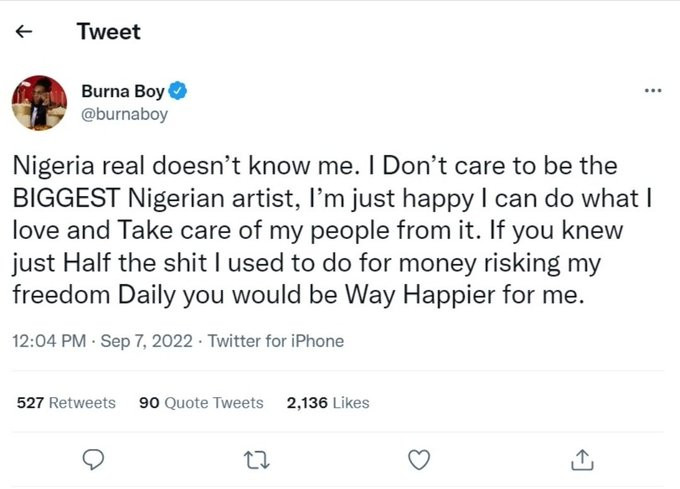The height and width of the screenshot is (489, 680).
Task: View the 90 Quote Tweets list
Action: click(201, 403)
